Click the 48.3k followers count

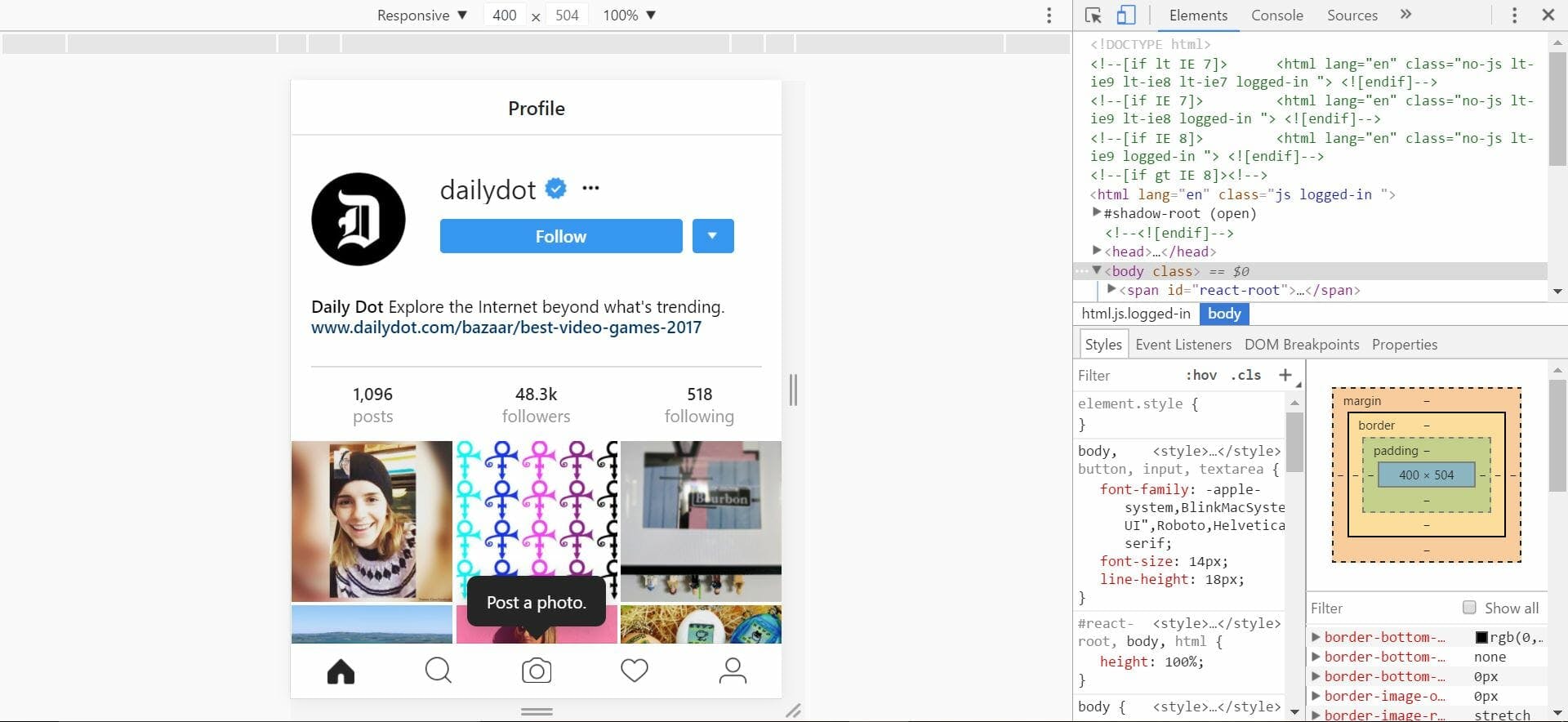click(536, 405)
